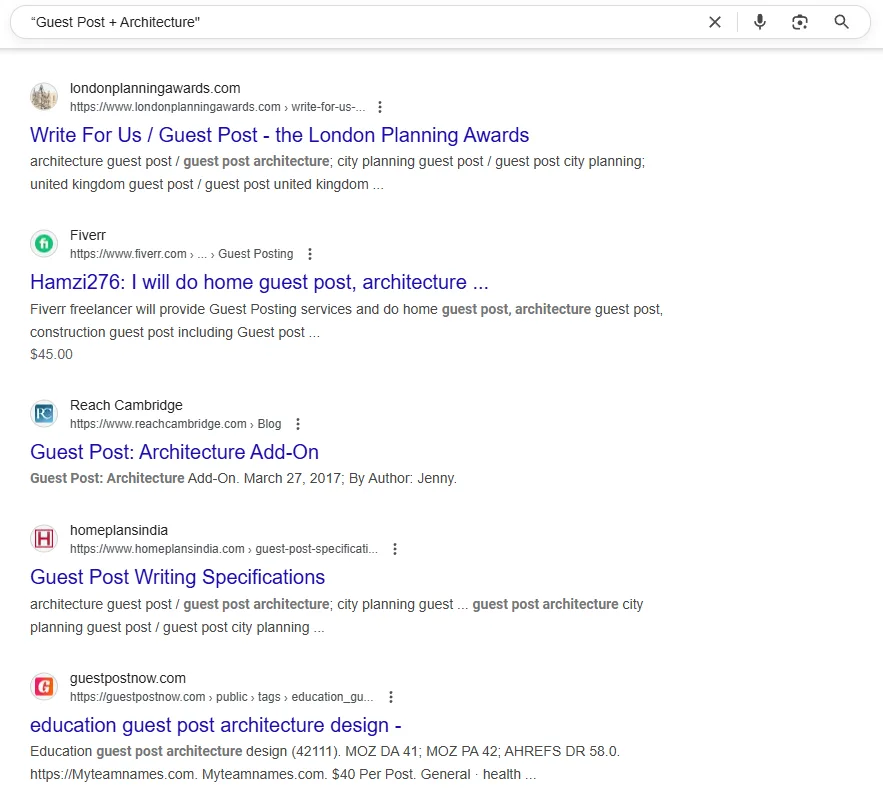Select the Blog breadcrumb under Reach Cambridge
Screen dimensions: 883x800
tap(269, 424)
